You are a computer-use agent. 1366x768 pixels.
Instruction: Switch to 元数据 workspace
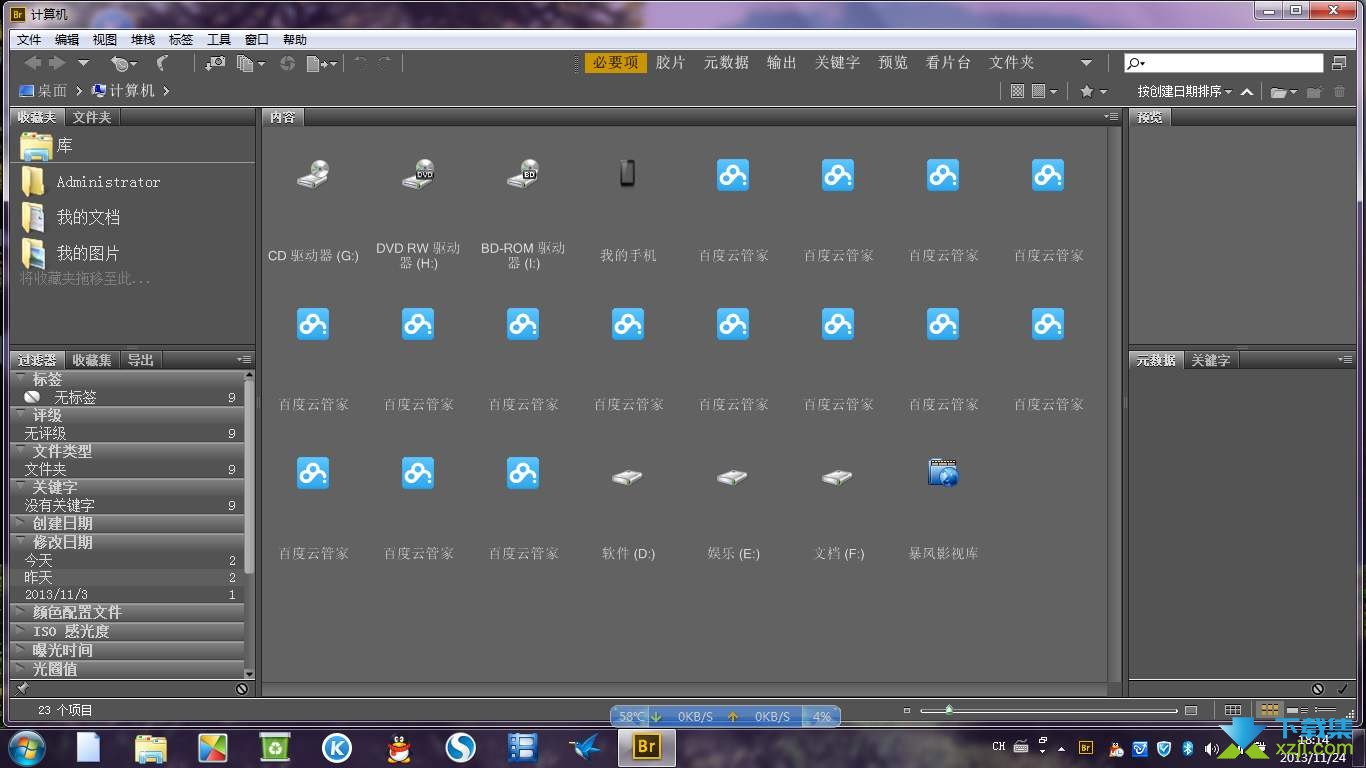pos(726,62)
